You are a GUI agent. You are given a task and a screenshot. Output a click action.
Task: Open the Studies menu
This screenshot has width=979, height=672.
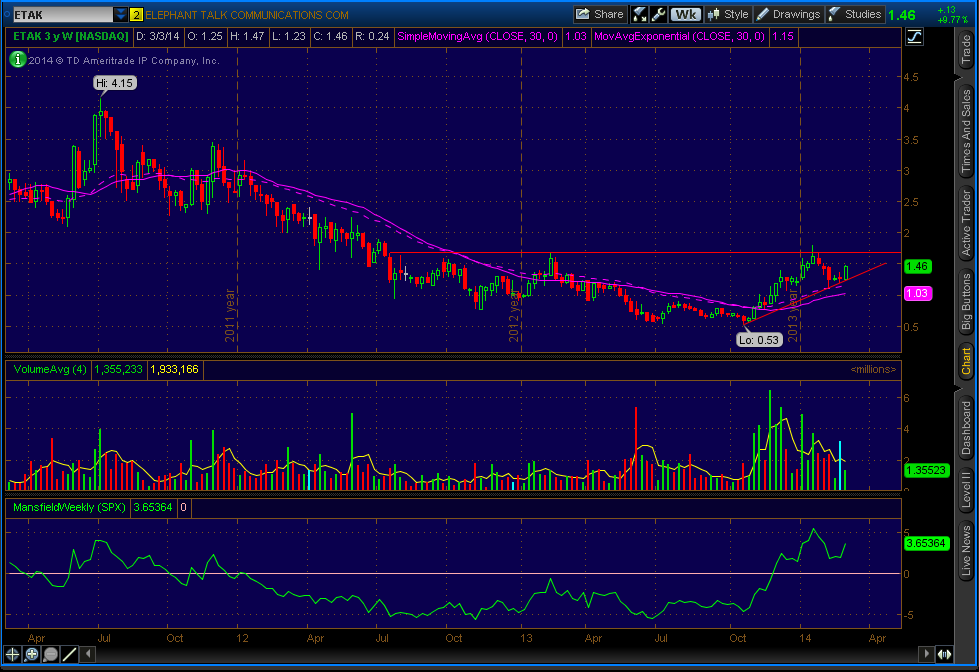tap(855, 14)
